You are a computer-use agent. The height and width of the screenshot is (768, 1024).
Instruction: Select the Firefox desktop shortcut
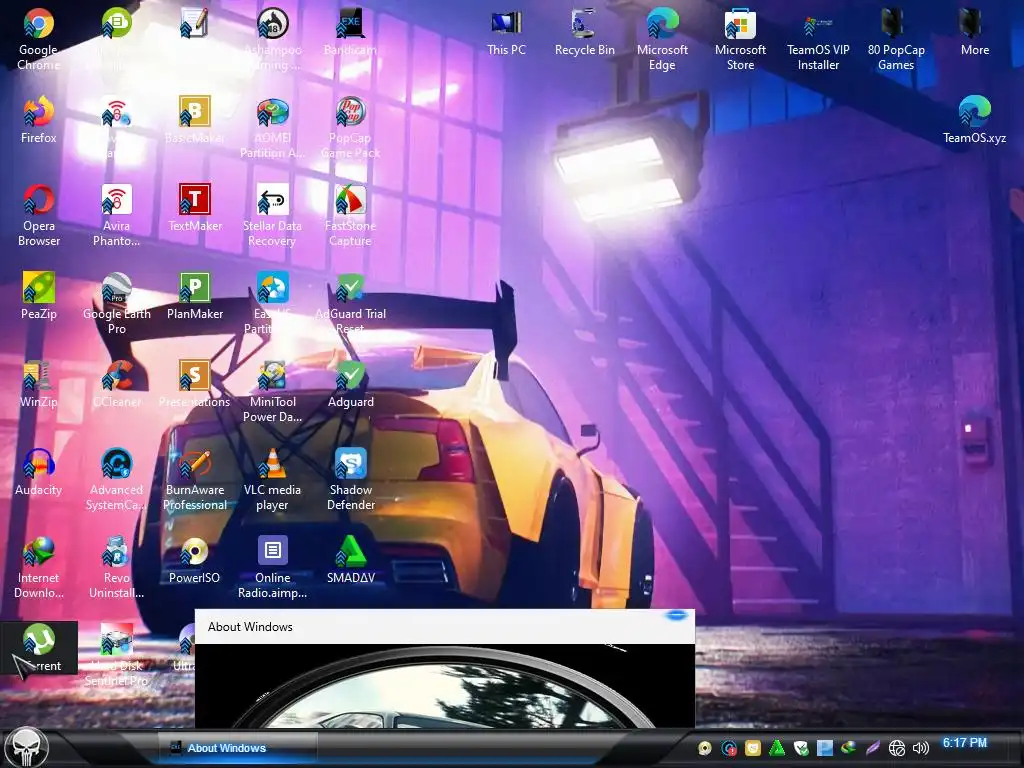pyautogui.click(x=39, y=112)
